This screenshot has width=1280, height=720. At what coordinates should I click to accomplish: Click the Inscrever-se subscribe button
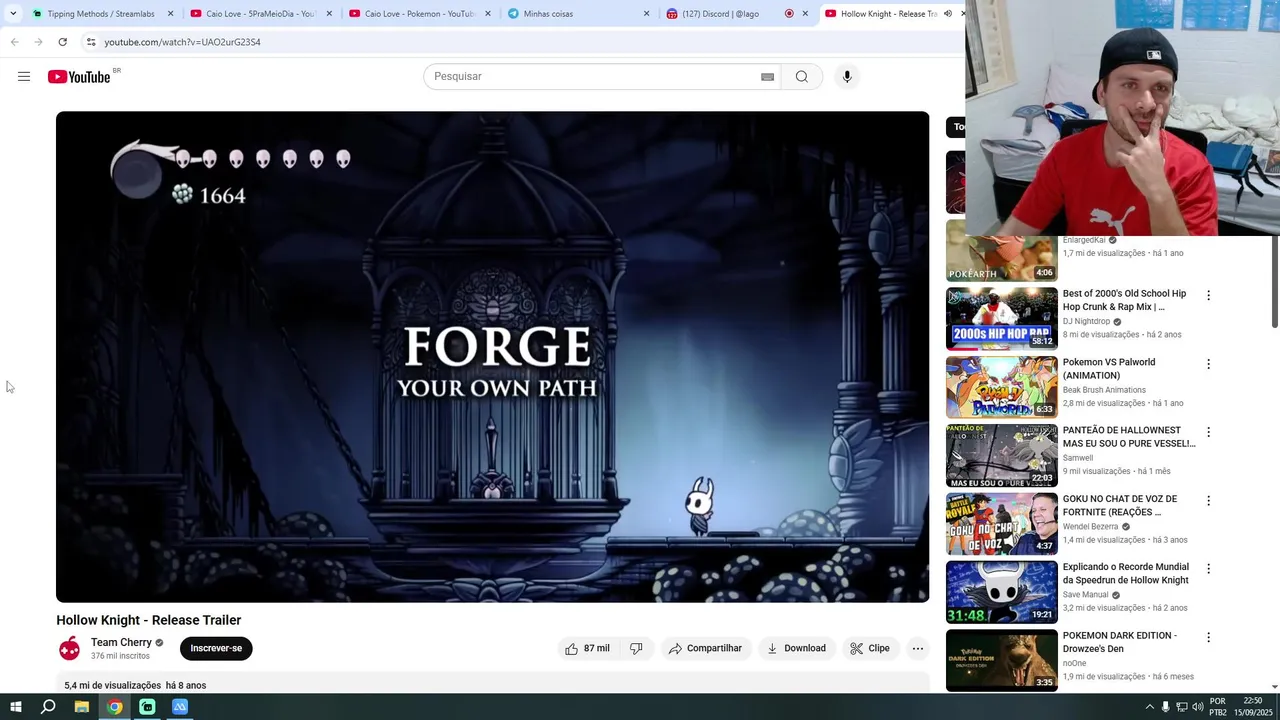coord(216,648)
